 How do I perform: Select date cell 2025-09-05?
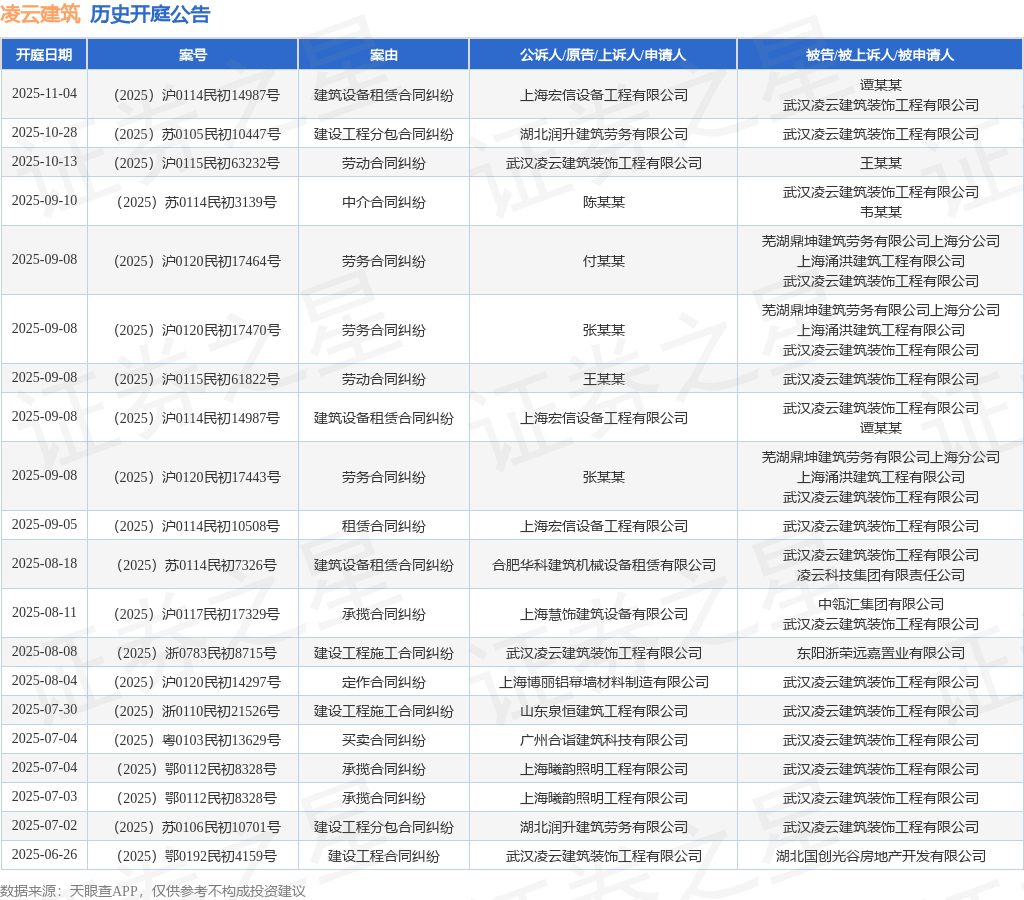(44, 524)
